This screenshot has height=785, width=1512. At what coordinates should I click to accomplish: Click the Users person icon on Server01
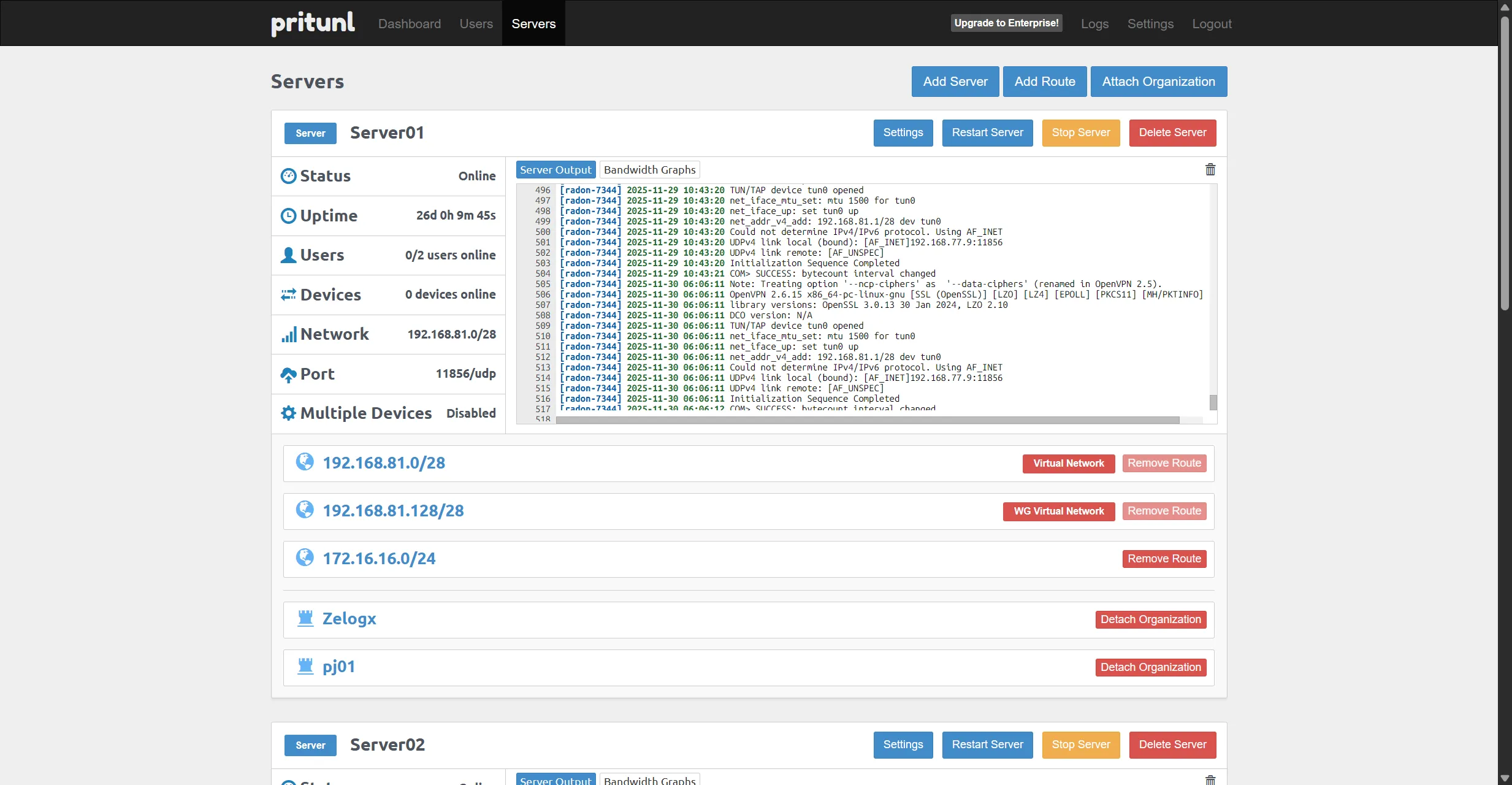289,255
